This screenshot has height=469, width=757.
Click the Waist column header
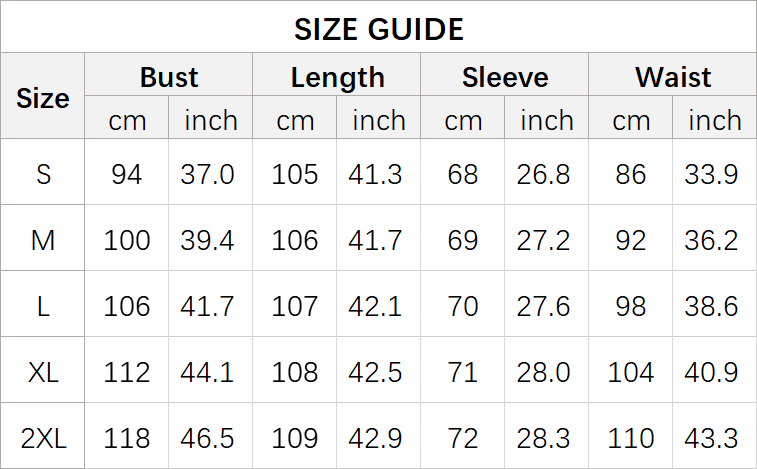coord(673,77)
